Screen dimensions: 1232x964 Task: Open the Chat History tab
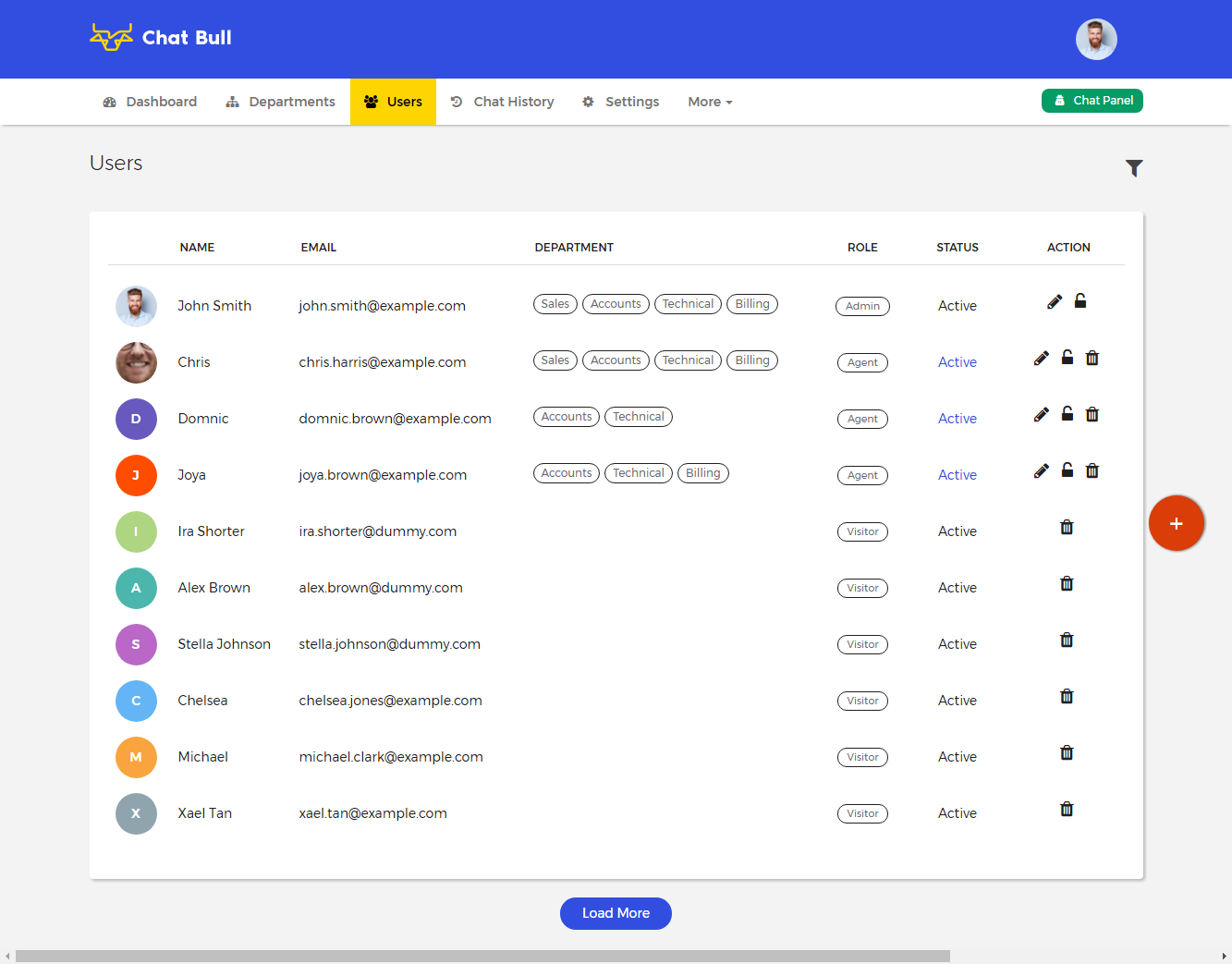pyautogui.click(x=502, y=102)
